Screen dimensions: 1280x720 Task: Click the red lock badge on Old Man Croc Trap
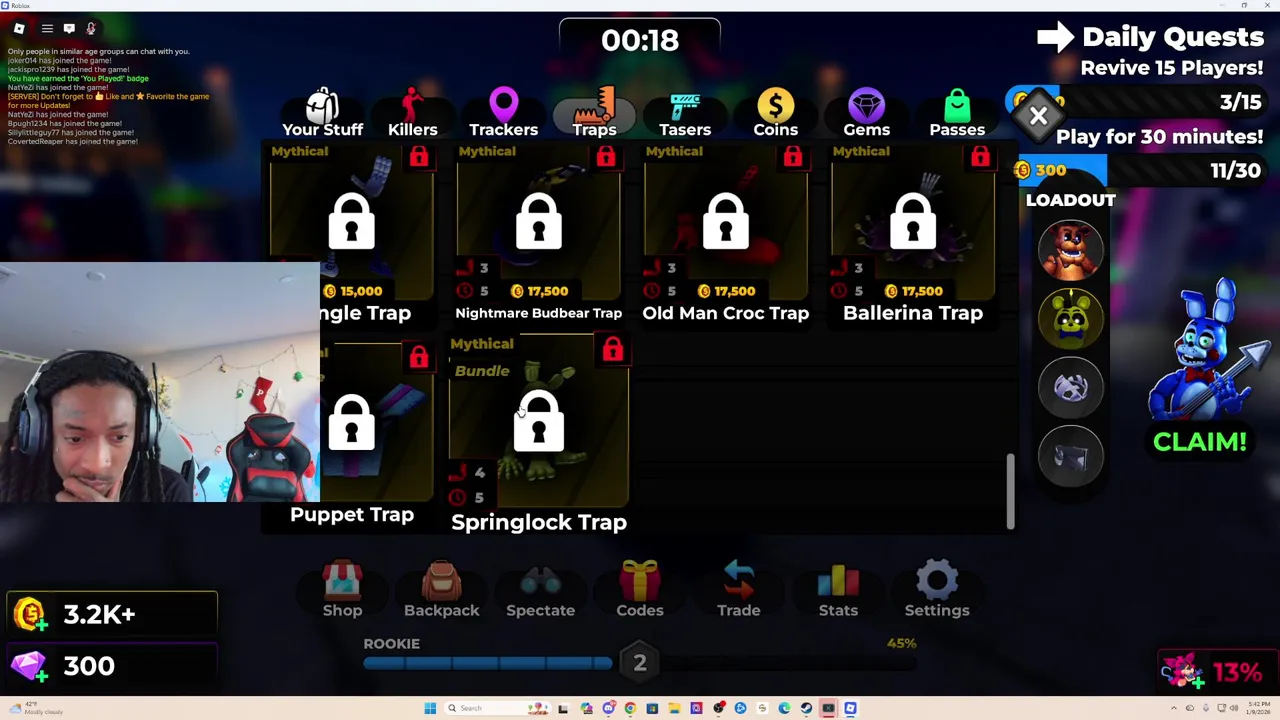(x=793, y=157)
